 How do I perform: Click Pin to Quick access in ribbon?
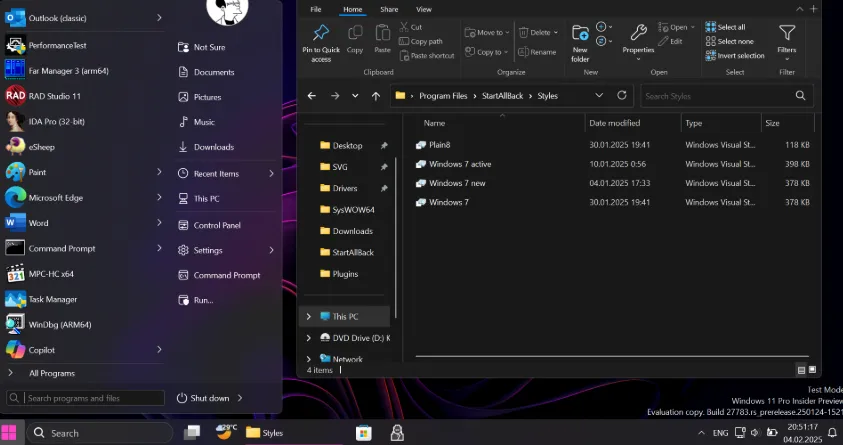click(321, 44)
